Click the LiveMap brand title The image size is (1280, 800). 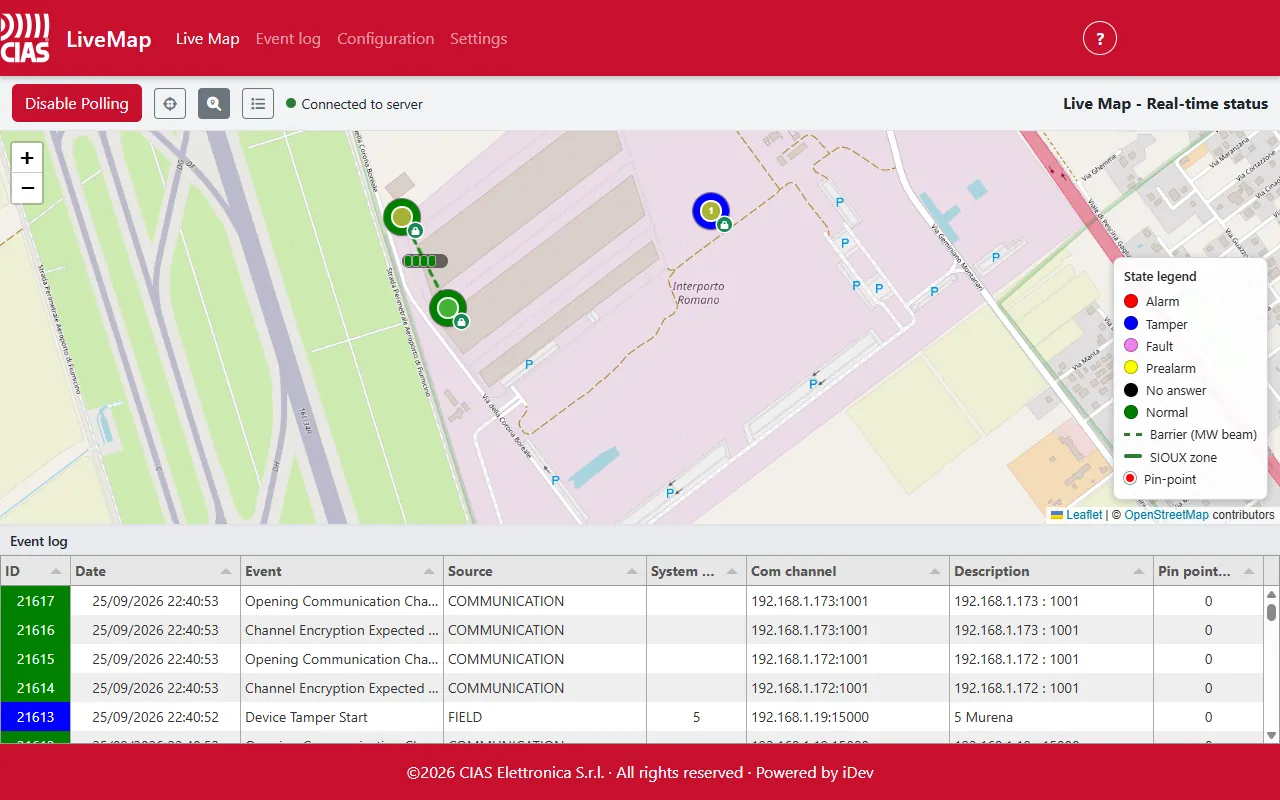109,39
